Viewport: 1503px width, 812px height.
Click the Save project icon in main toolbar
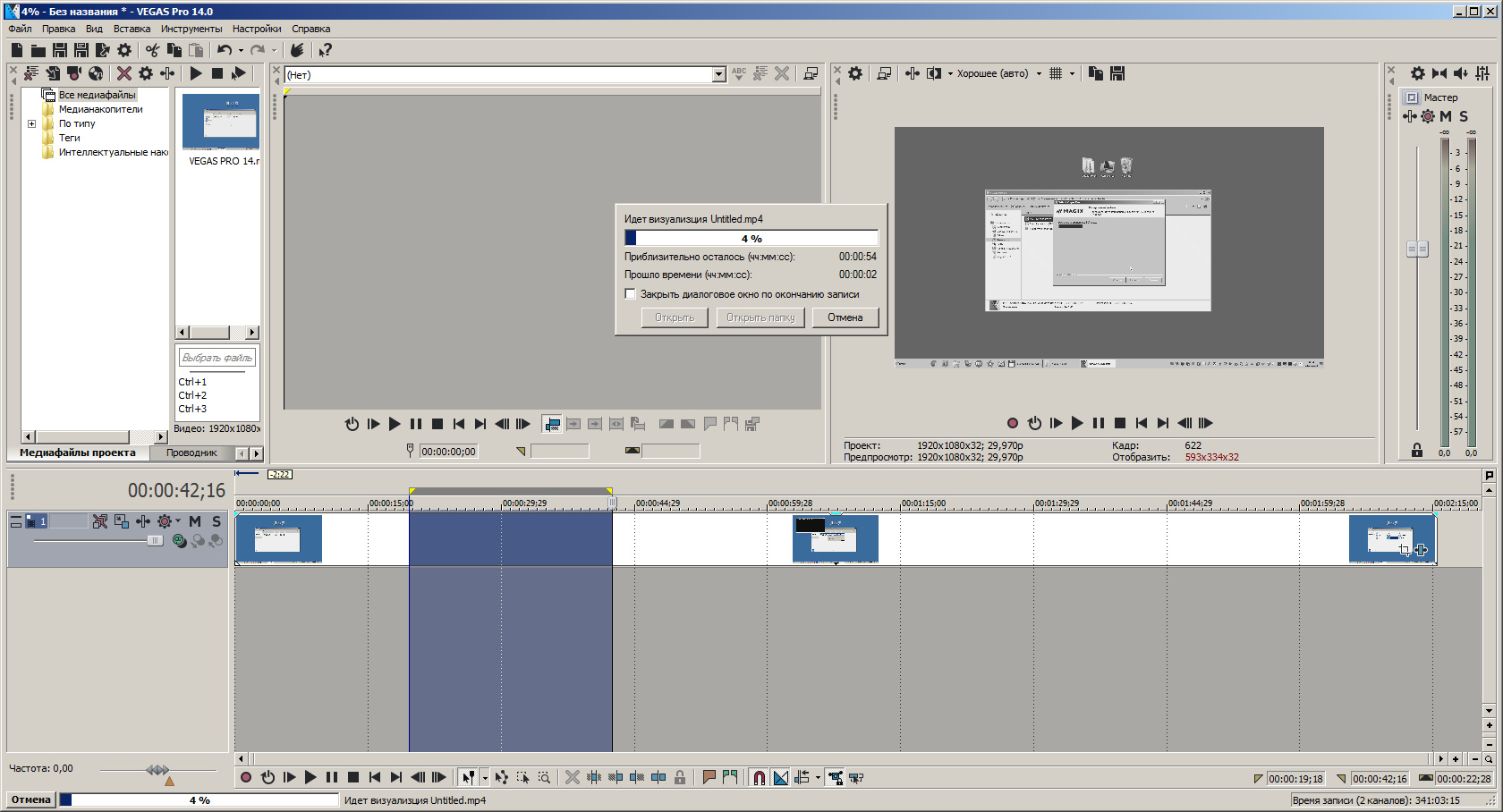(60, 50)
